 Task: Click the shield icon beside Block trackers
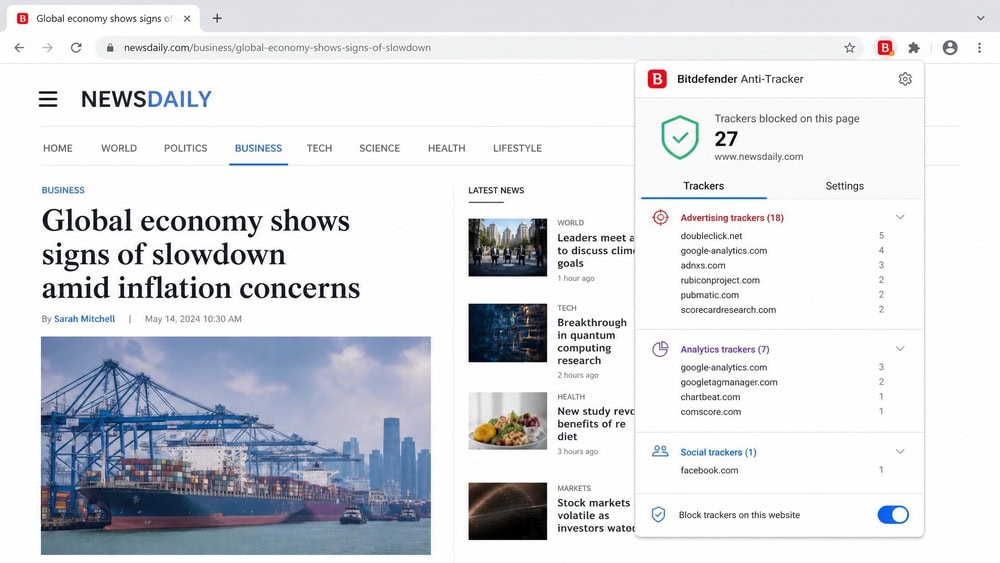(x=658, y=515)
